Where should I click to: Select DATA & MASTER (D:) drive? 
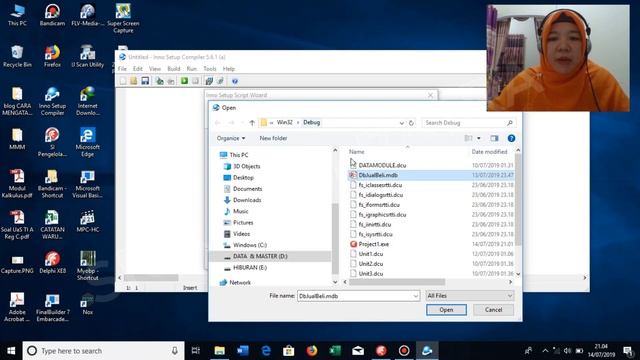pos(260,256)
